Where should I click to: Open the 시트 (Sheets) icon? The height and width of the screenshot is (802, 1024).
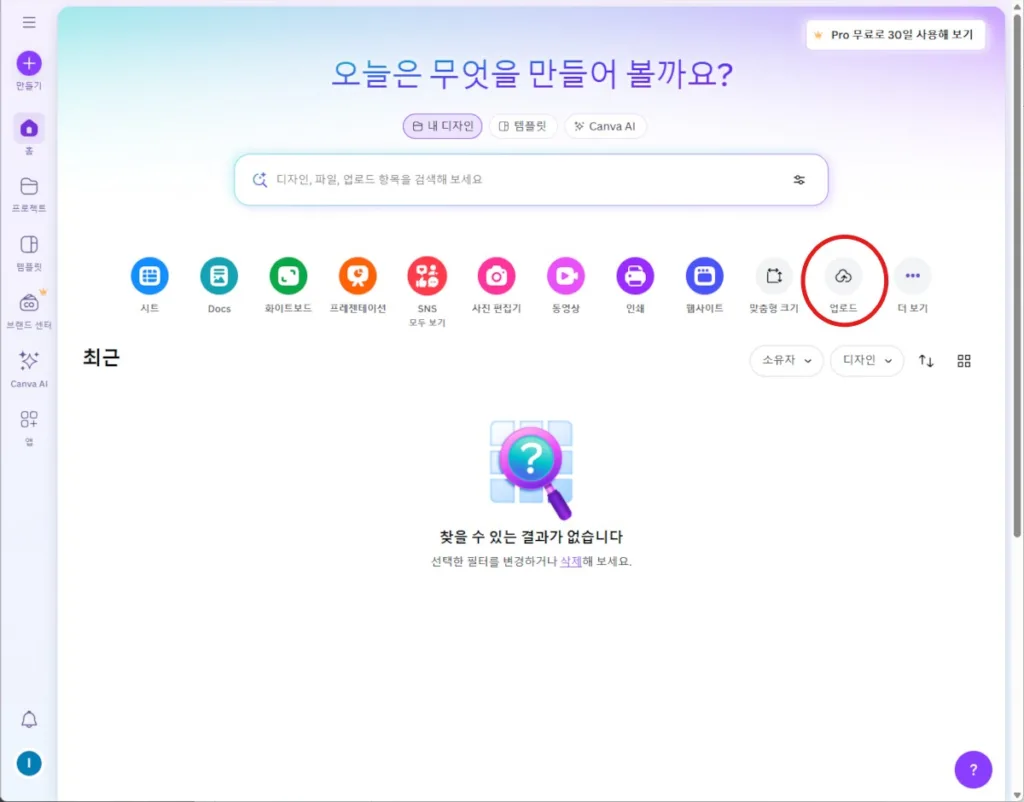point(149,276)
